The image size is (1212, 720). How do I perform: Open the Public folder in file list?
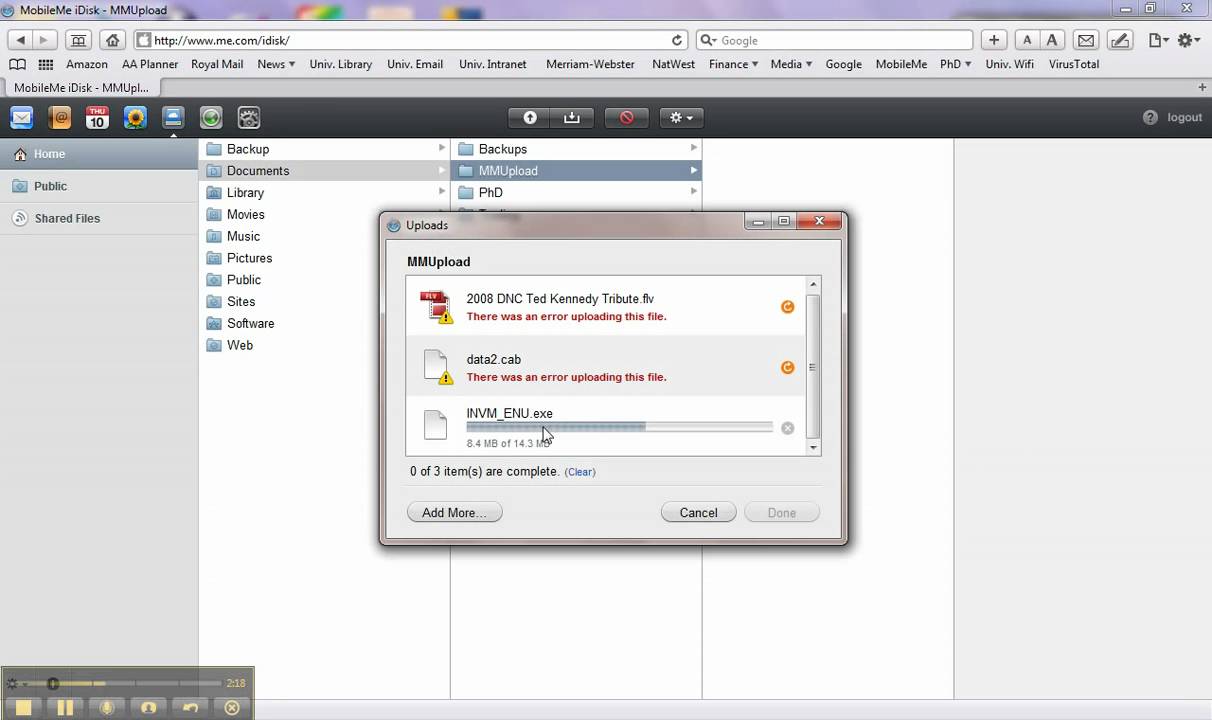(324, 280)
